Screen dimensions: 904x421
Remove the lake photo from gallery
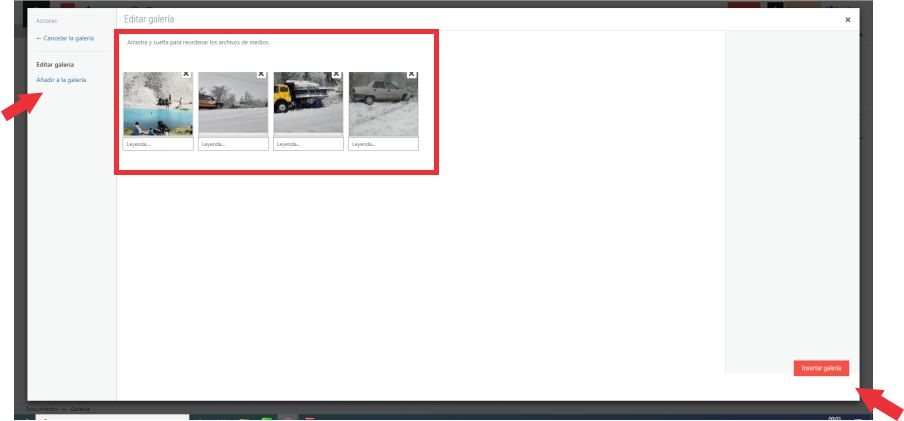(x=186, y=74)
